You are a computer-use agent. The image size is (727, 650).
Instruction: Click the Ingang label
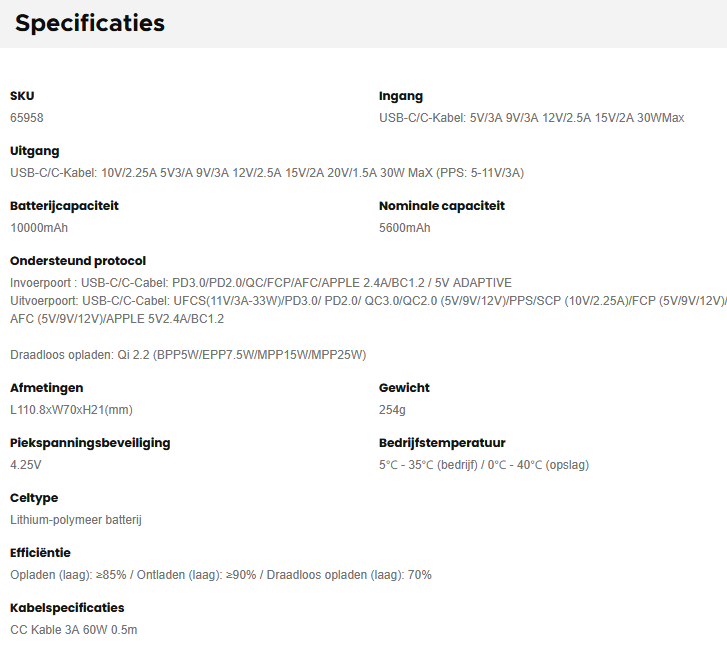[401, 96]
